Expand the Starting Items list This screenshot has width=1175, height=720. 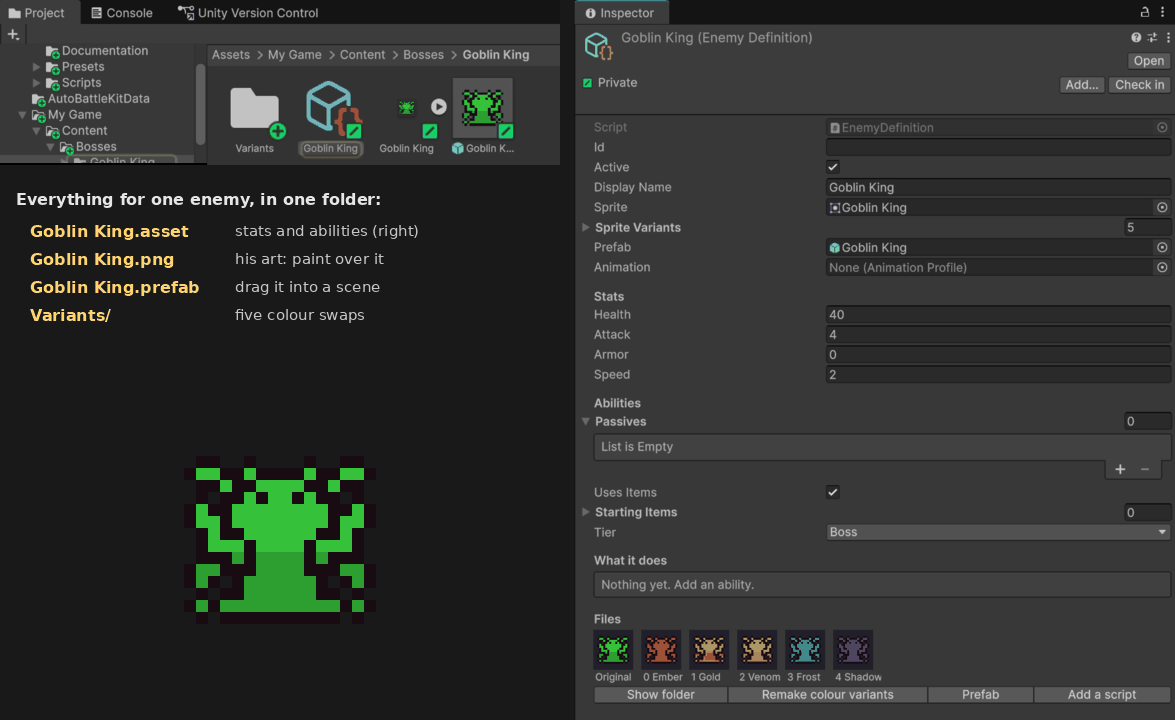[586, 512]
